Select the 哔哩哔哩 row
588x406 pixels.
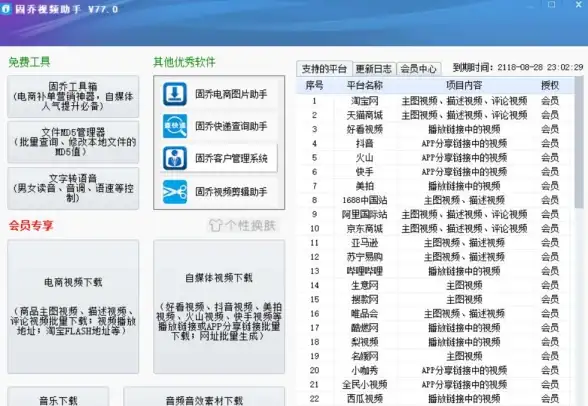pos(435,271)
